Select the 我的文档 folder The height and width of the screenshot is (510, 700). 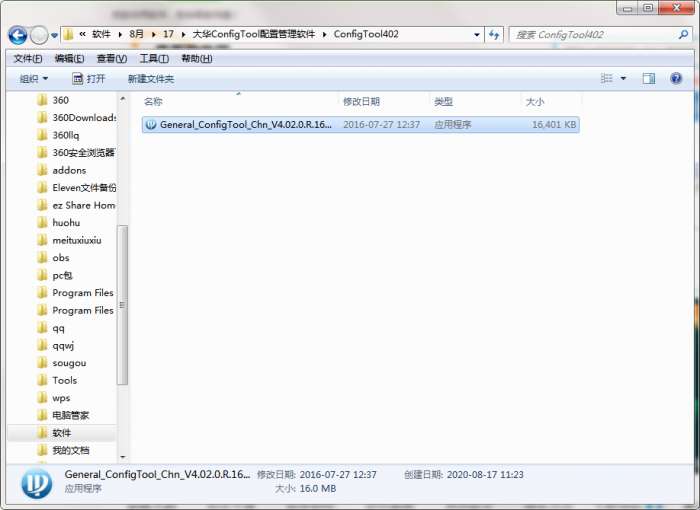point(71,450)
